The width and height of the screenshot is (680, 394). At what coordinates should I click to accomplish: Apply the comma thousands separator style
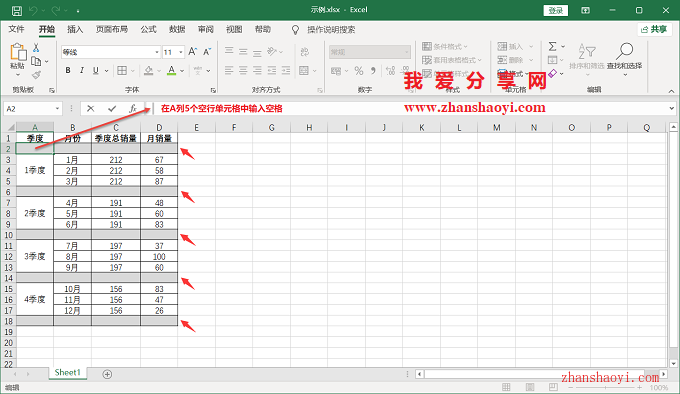tap(373, 71)
